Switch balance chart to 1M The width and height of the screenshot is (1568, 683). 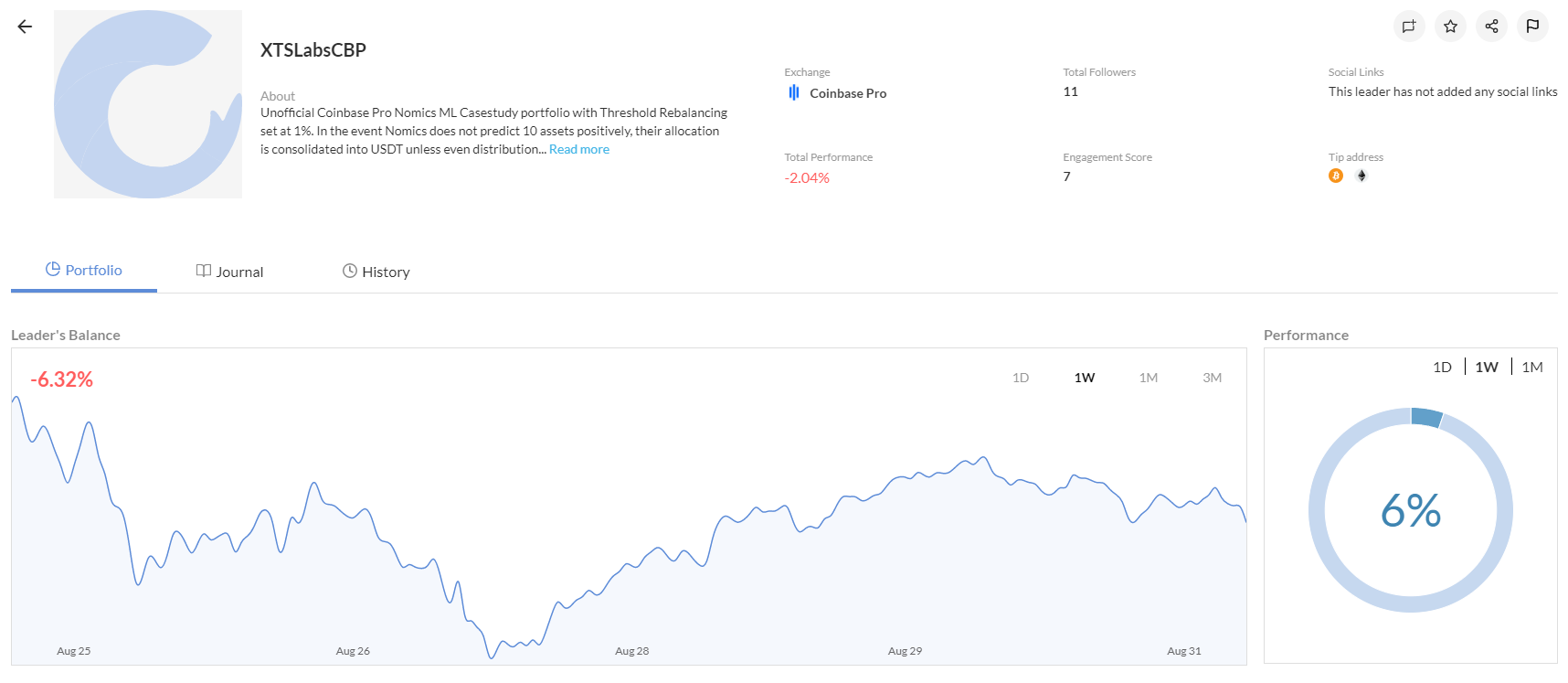point(1149,378)
